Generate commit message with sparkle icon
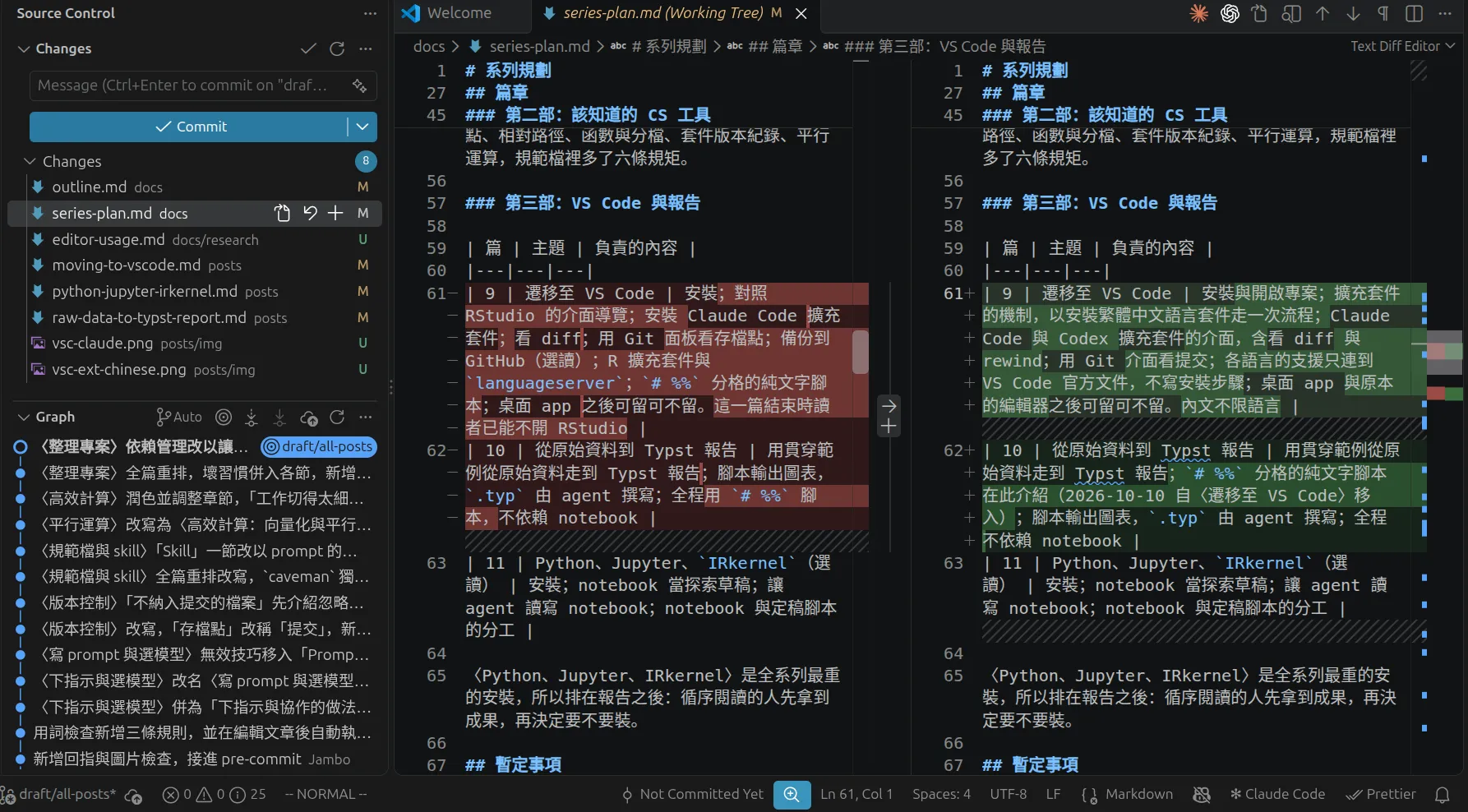1468x812 pixels. [359, 85]
